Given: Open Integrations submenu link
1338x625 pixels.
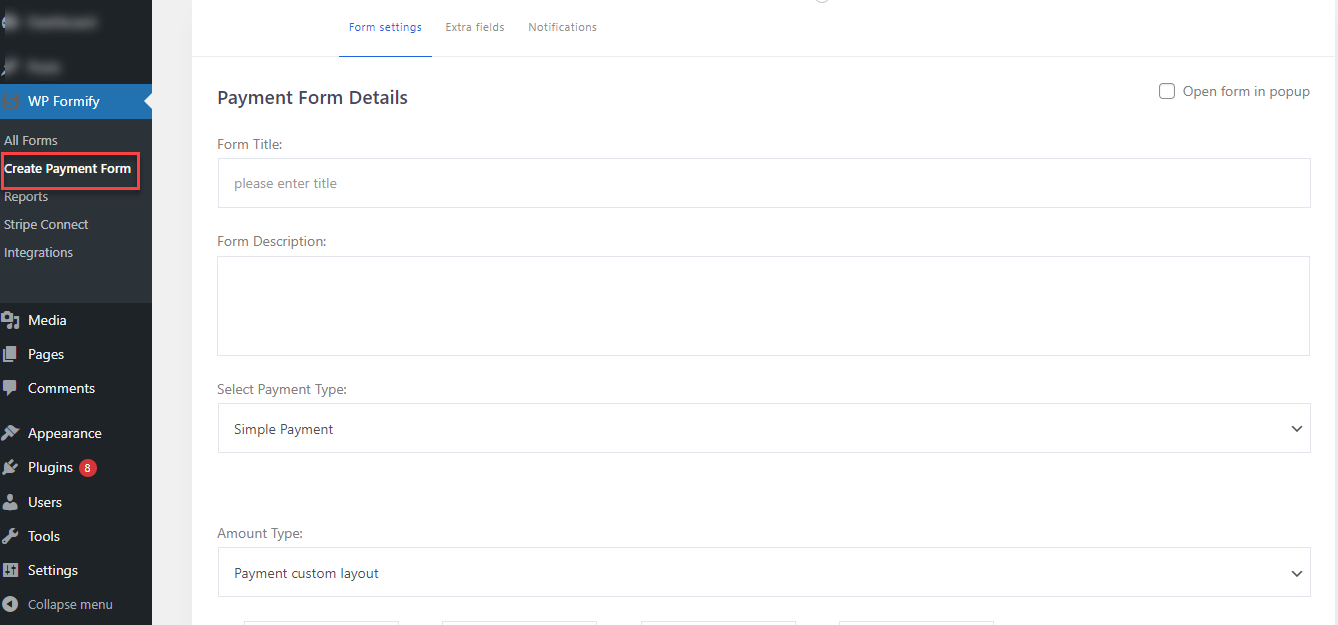Looking at the screenshot, I should pos(38,252).
